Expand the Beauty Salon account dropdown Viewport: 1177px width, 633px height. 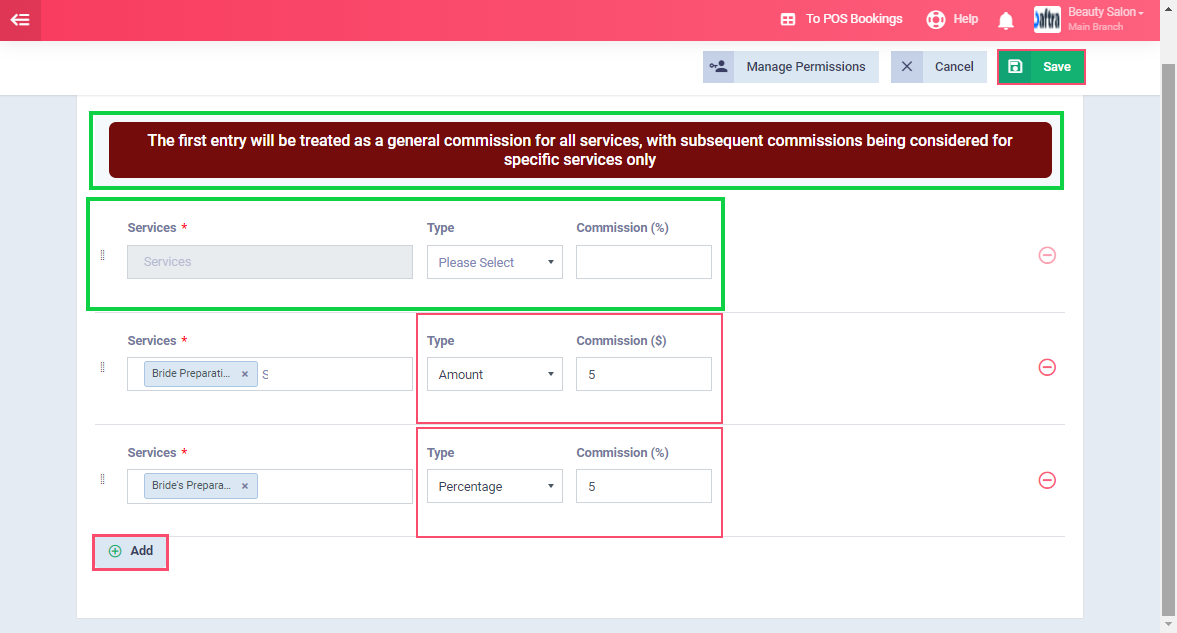[x=1106, y=12]
